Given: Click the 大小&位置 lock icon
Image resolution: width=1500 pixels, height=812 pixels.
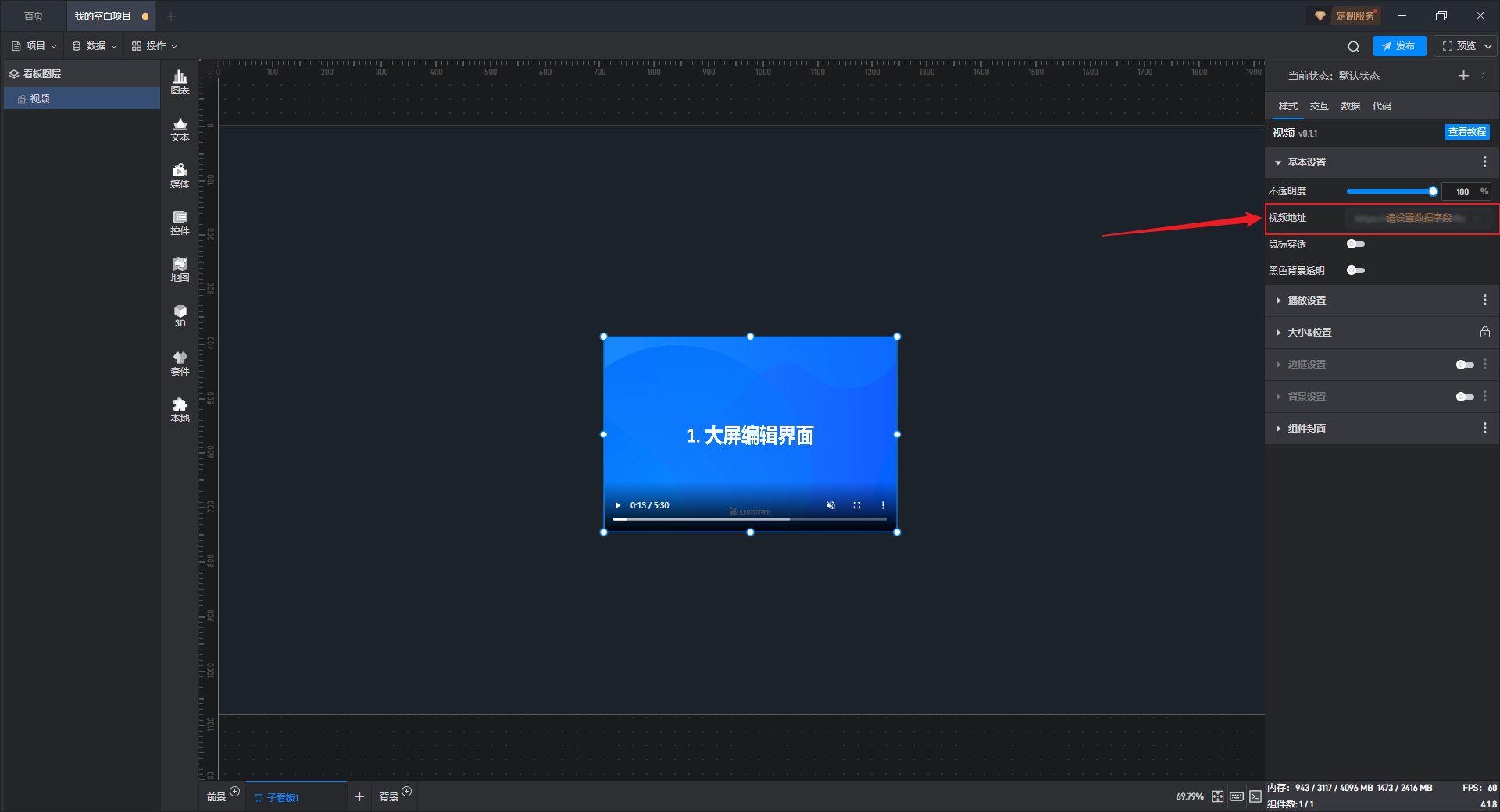Looking at the screenshot, I should (1484, 332).
